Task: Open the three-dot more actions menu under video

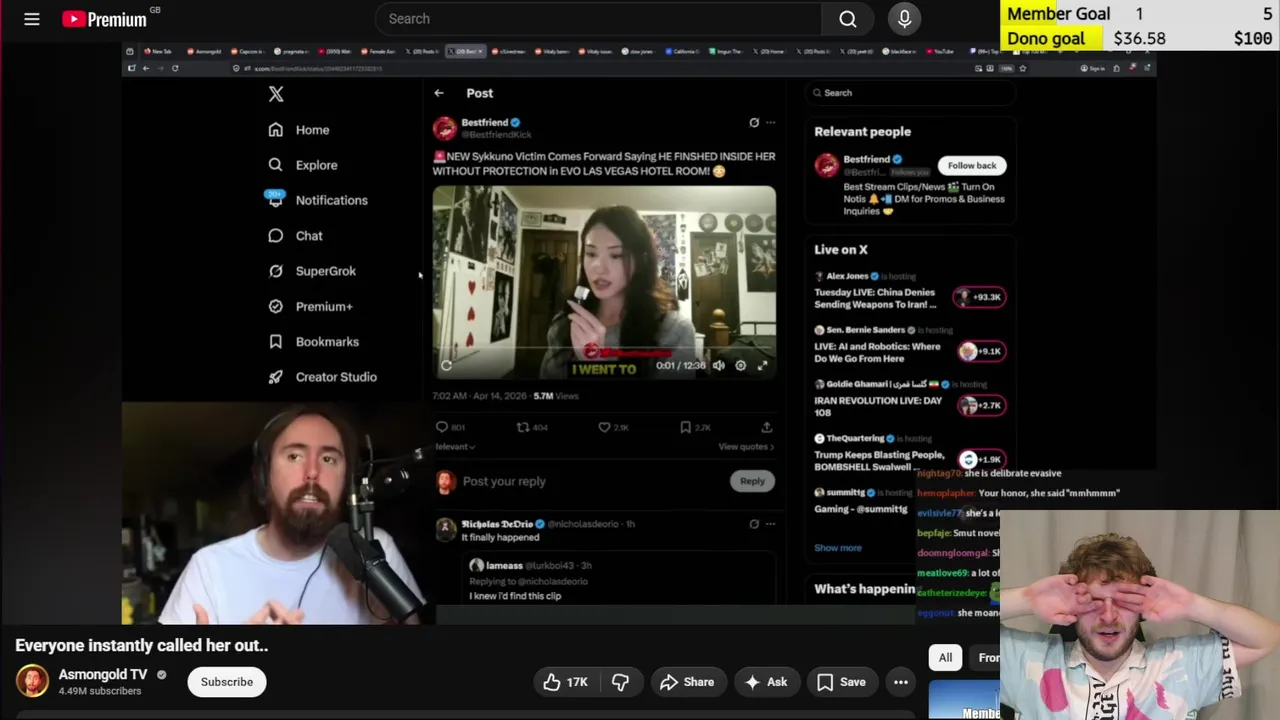Action: pos(901,682)
